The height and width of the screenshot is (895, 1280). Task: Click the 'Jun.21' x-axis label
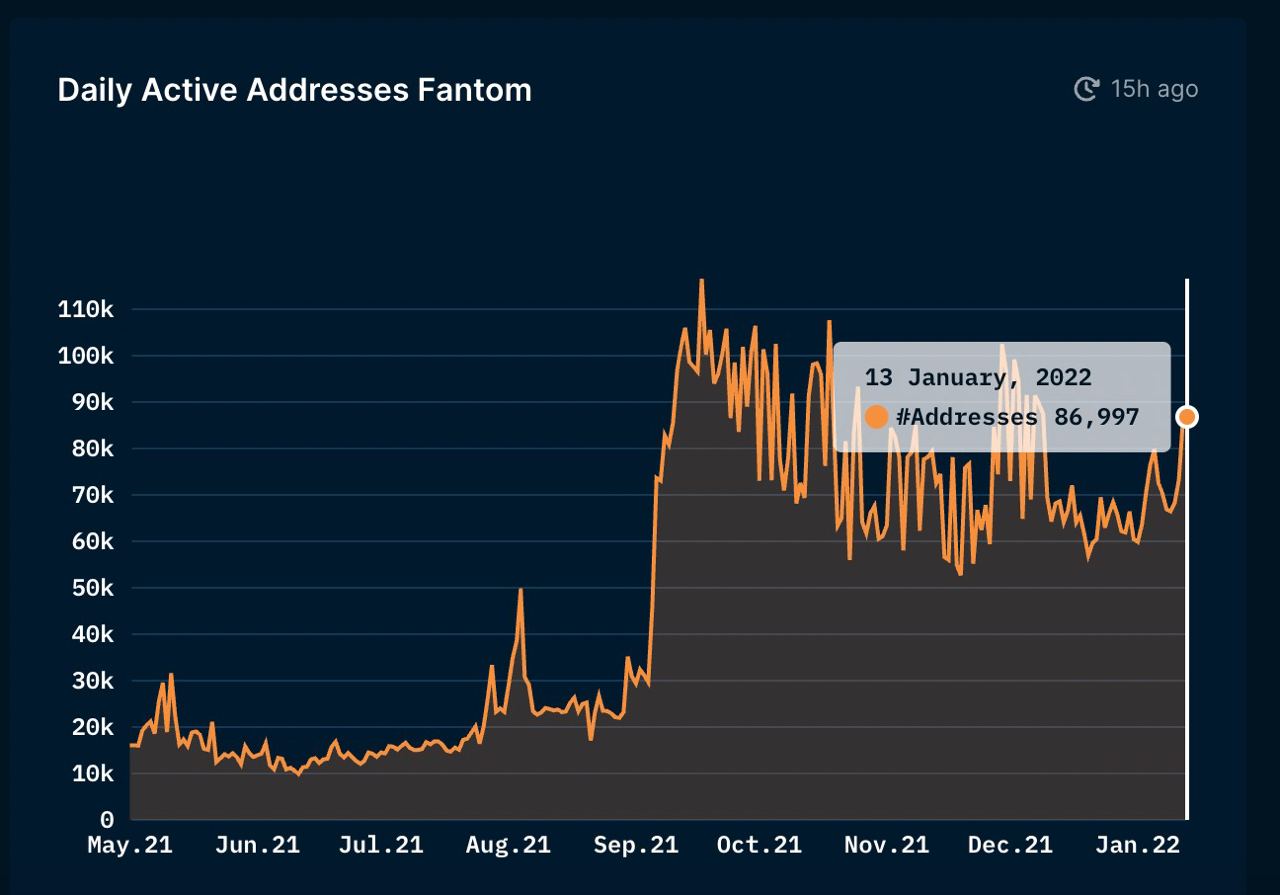pos(257,845)
